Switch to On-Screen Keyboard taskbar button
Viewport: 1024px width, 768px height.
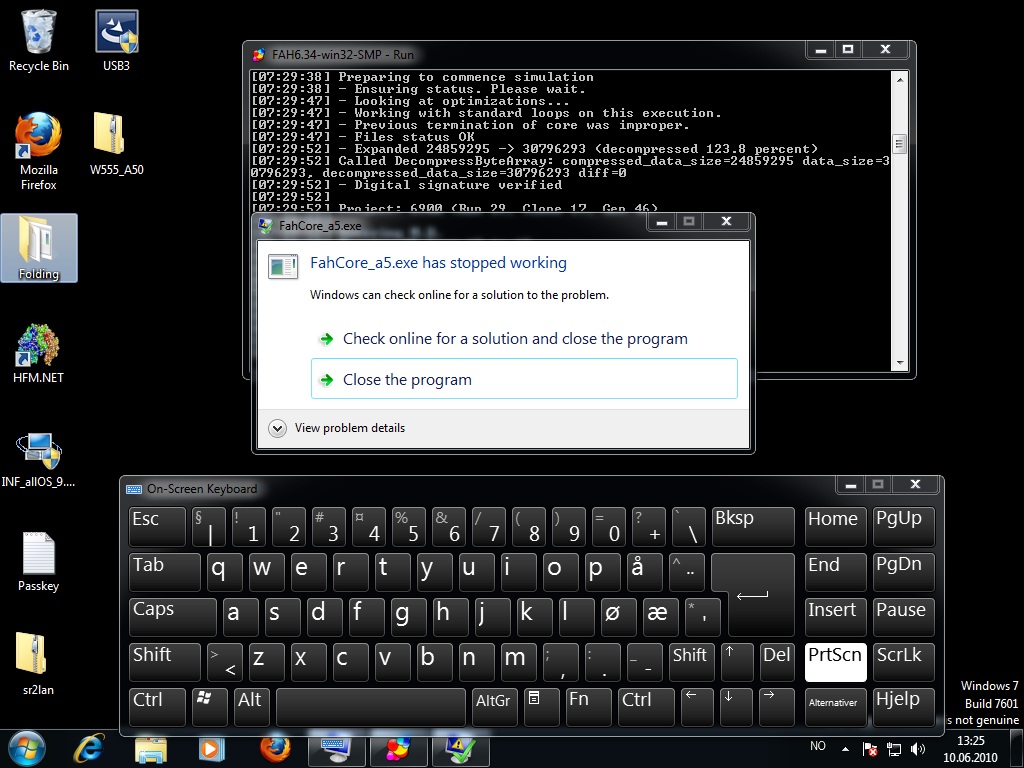click(336, 750)
